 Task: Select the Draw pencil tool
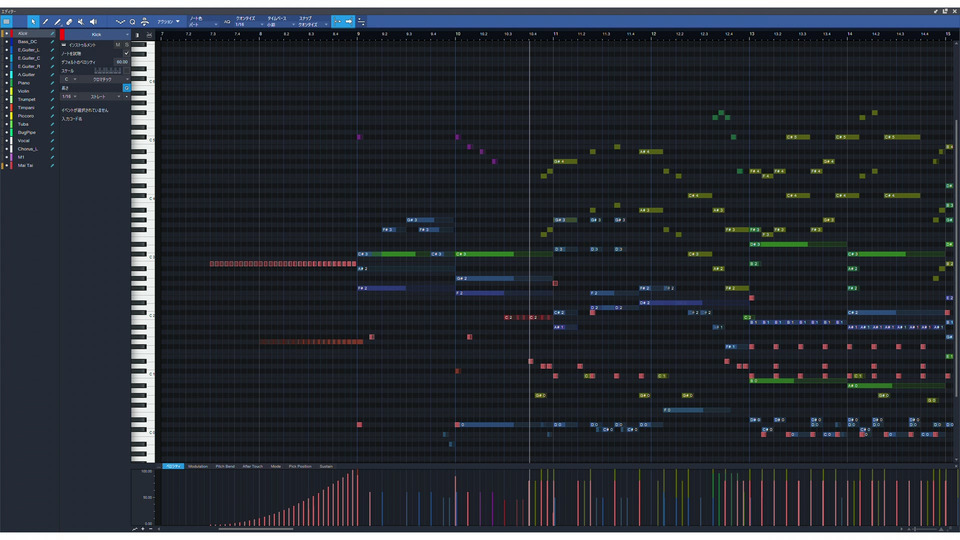45,21
